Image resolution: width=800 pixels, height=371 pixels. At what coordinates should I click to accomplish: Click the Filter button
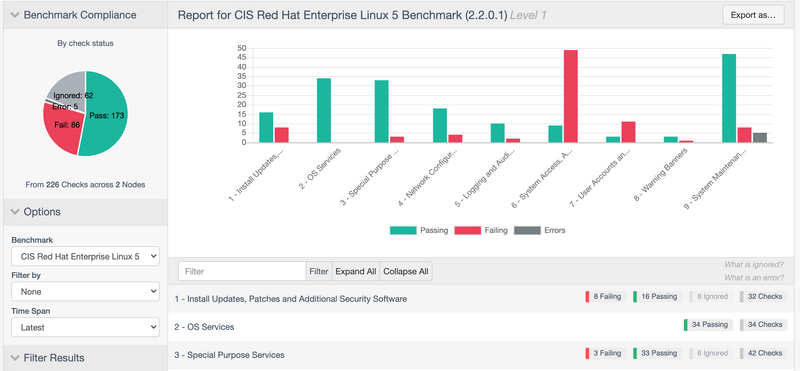tap(319, 271)
